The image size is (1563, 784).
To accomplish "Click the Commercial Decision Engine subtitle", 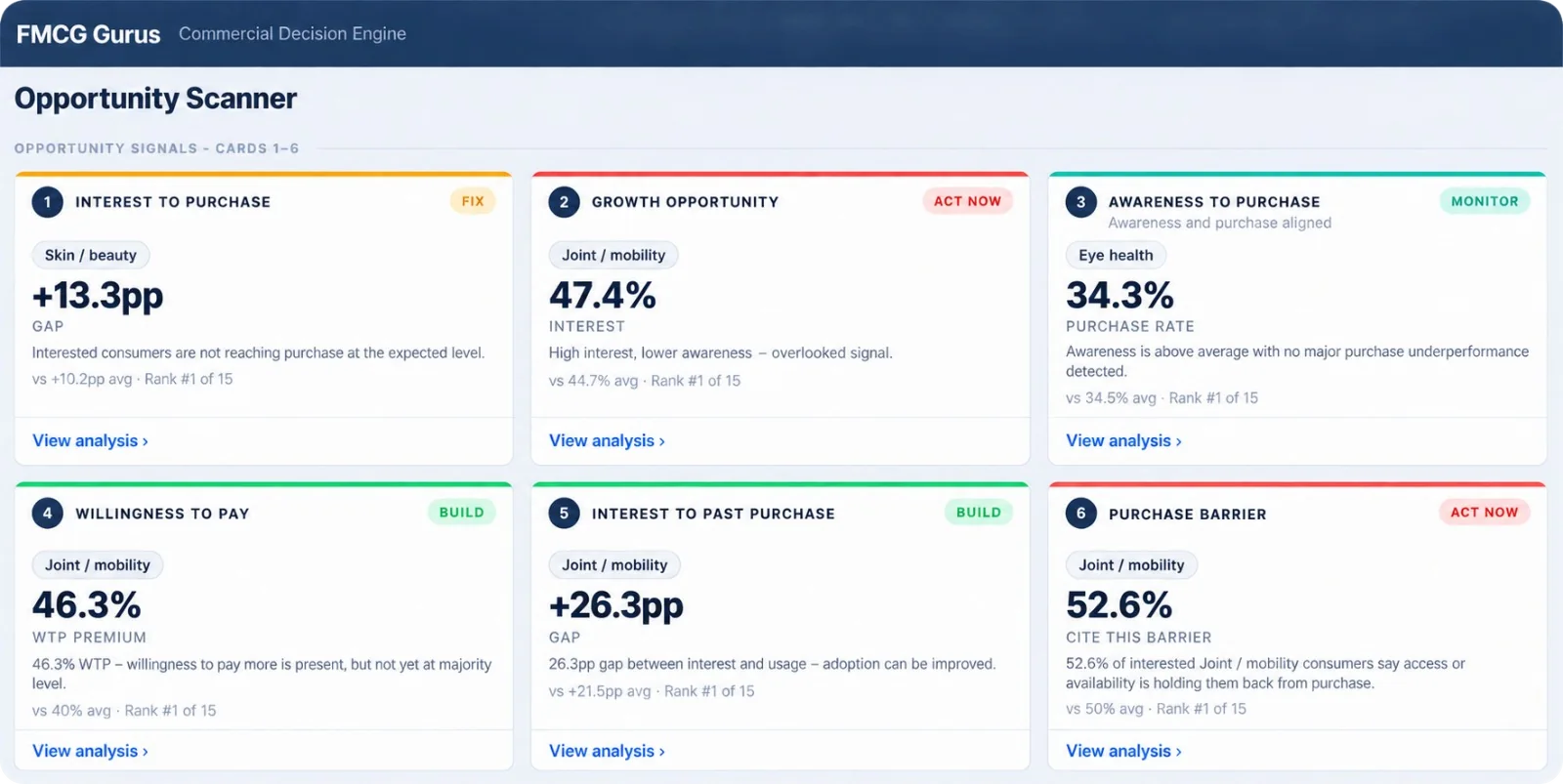I will tap(292, 34).
